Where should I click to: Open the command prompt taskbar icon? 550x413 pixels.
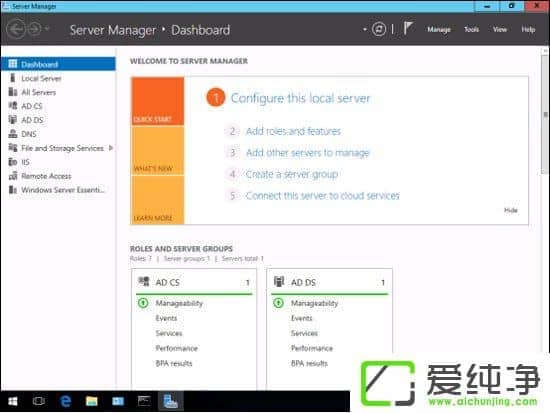point(144,401)
